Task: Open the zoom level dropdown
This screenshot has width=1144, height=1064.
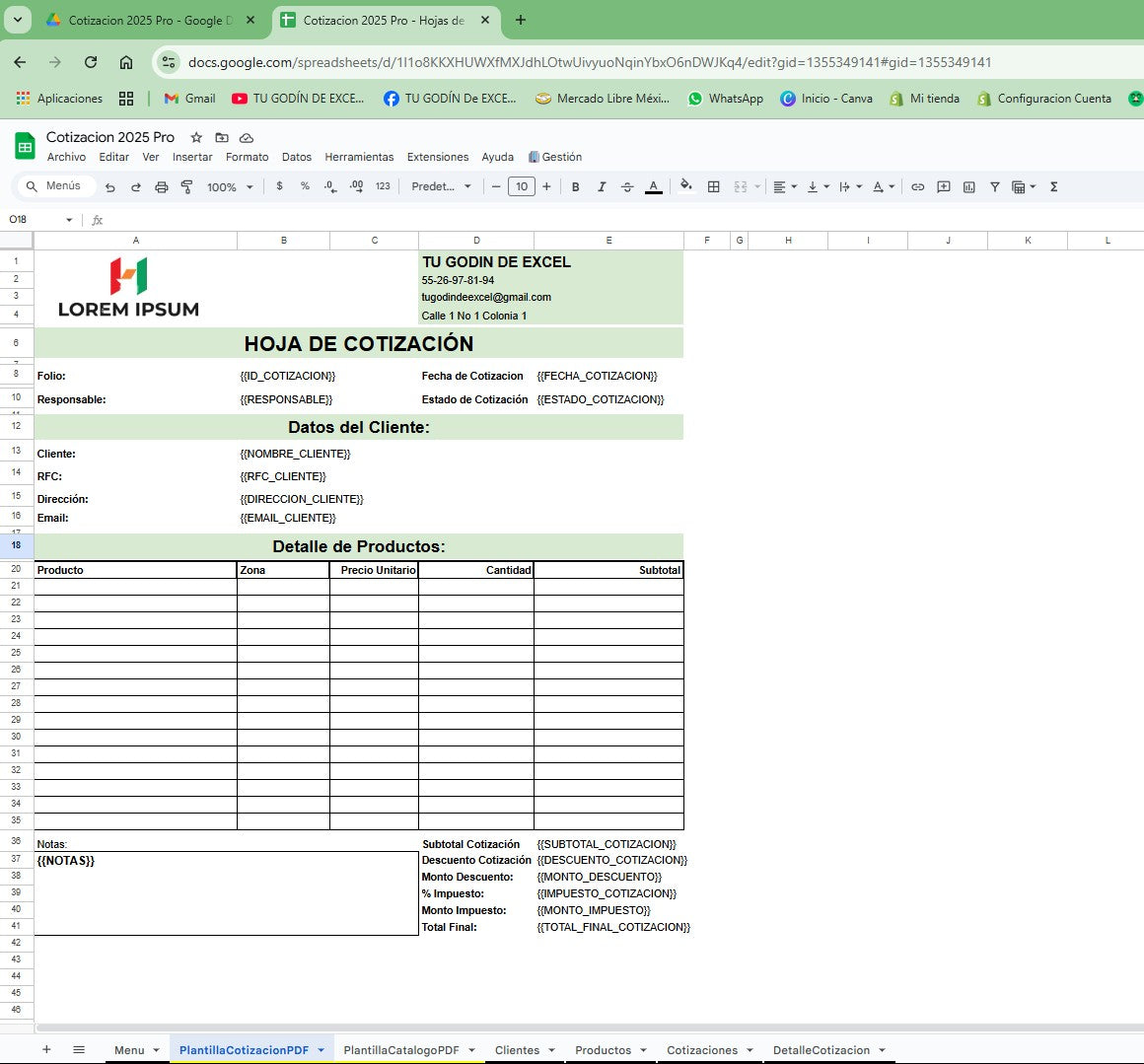Action: [x=230, y=186]
